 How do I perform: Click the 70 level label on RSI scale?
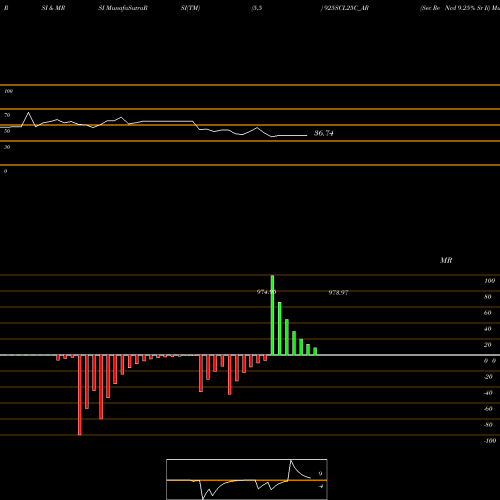(x=7, y=115)
